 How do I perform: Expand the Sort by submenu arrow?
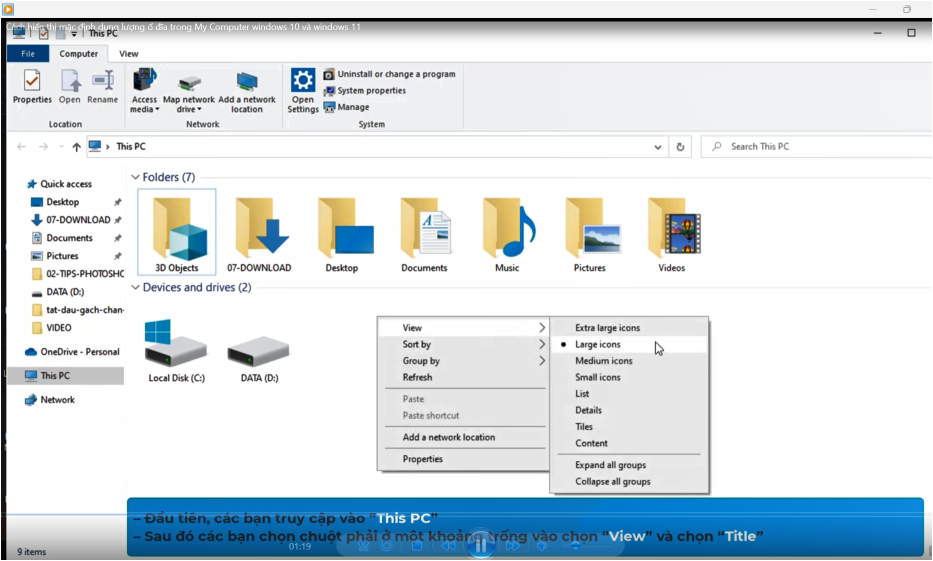point(541,344)
